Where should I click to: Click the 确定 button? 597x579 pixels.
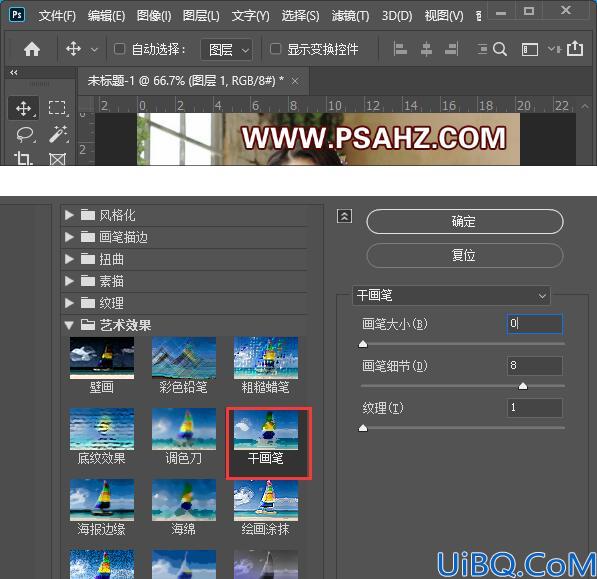point(465,222)
